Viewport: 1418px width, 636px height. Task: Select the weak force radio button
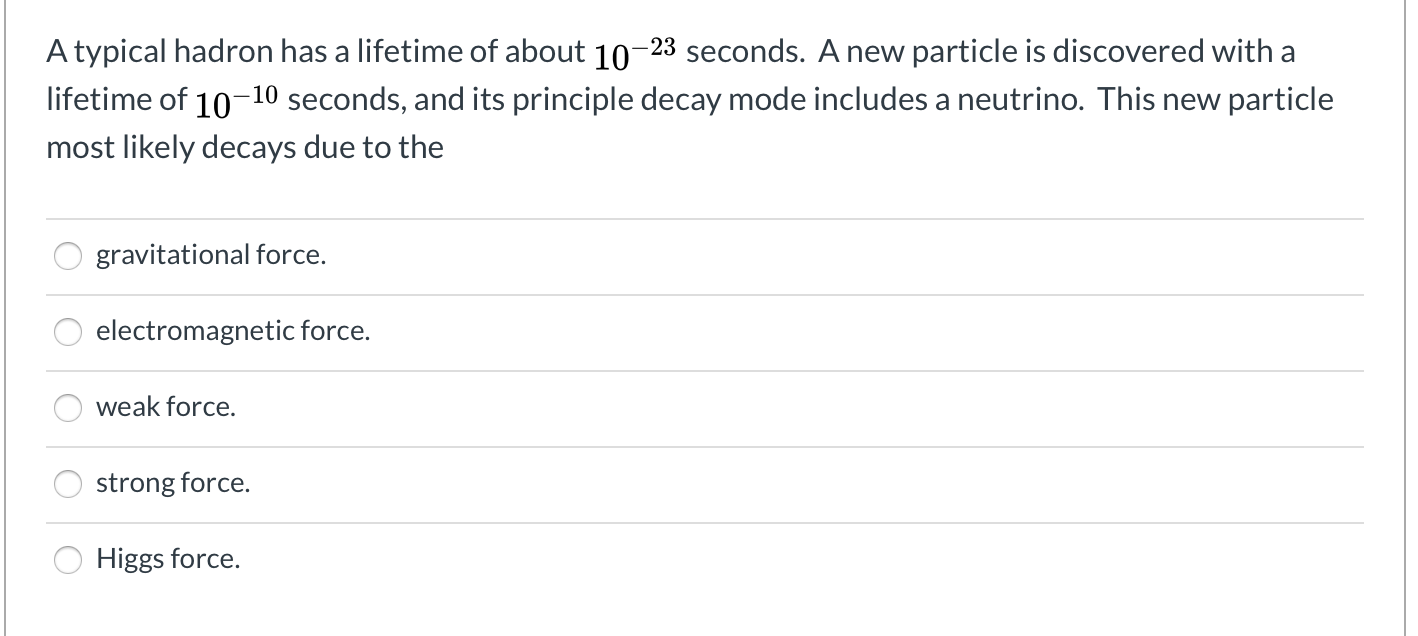tap(67, 408)
